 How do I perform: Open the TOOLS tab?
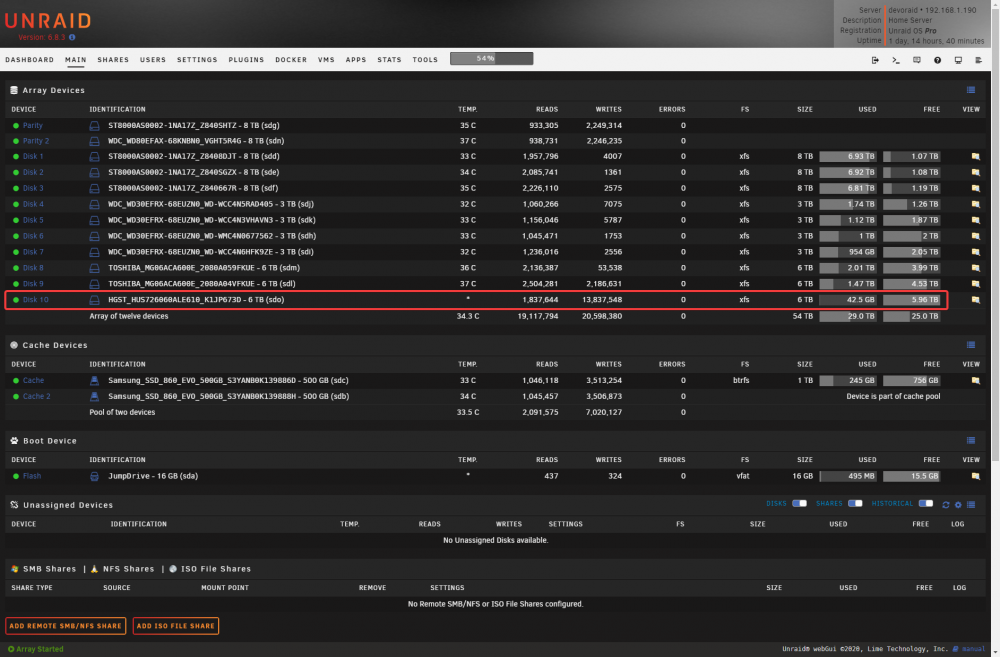(x=425, y=59)
